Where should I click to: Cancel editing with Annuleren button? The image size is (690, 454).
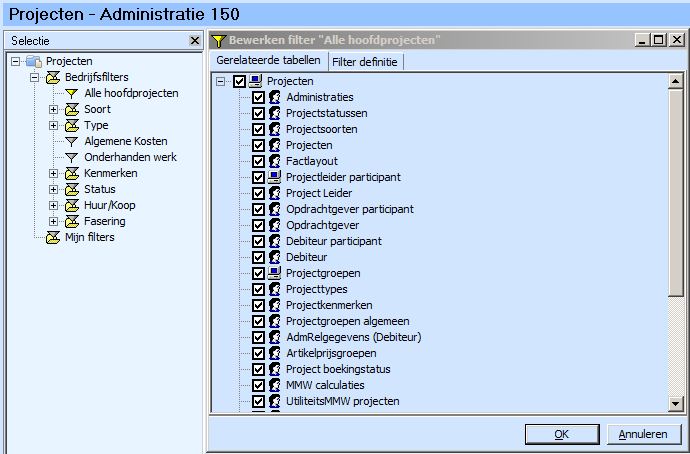click(643, 434)
